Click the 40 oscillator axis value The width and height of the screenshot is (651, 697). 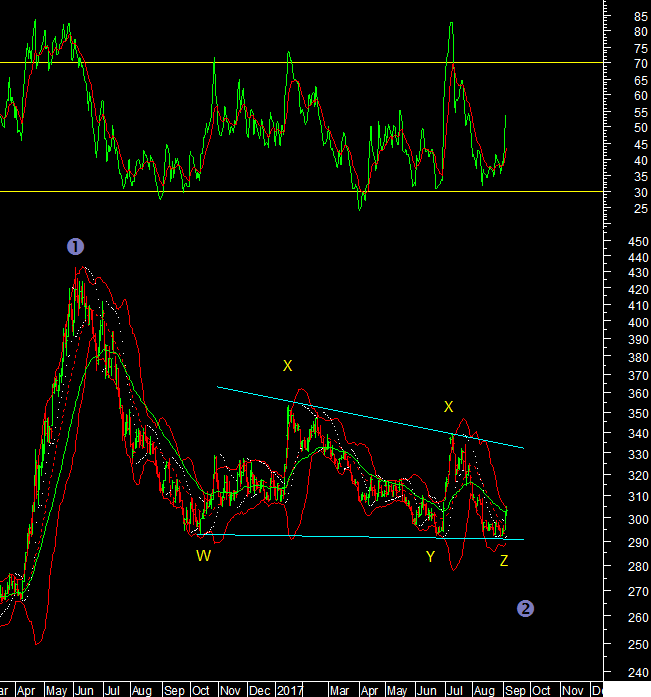click(641, 161)
